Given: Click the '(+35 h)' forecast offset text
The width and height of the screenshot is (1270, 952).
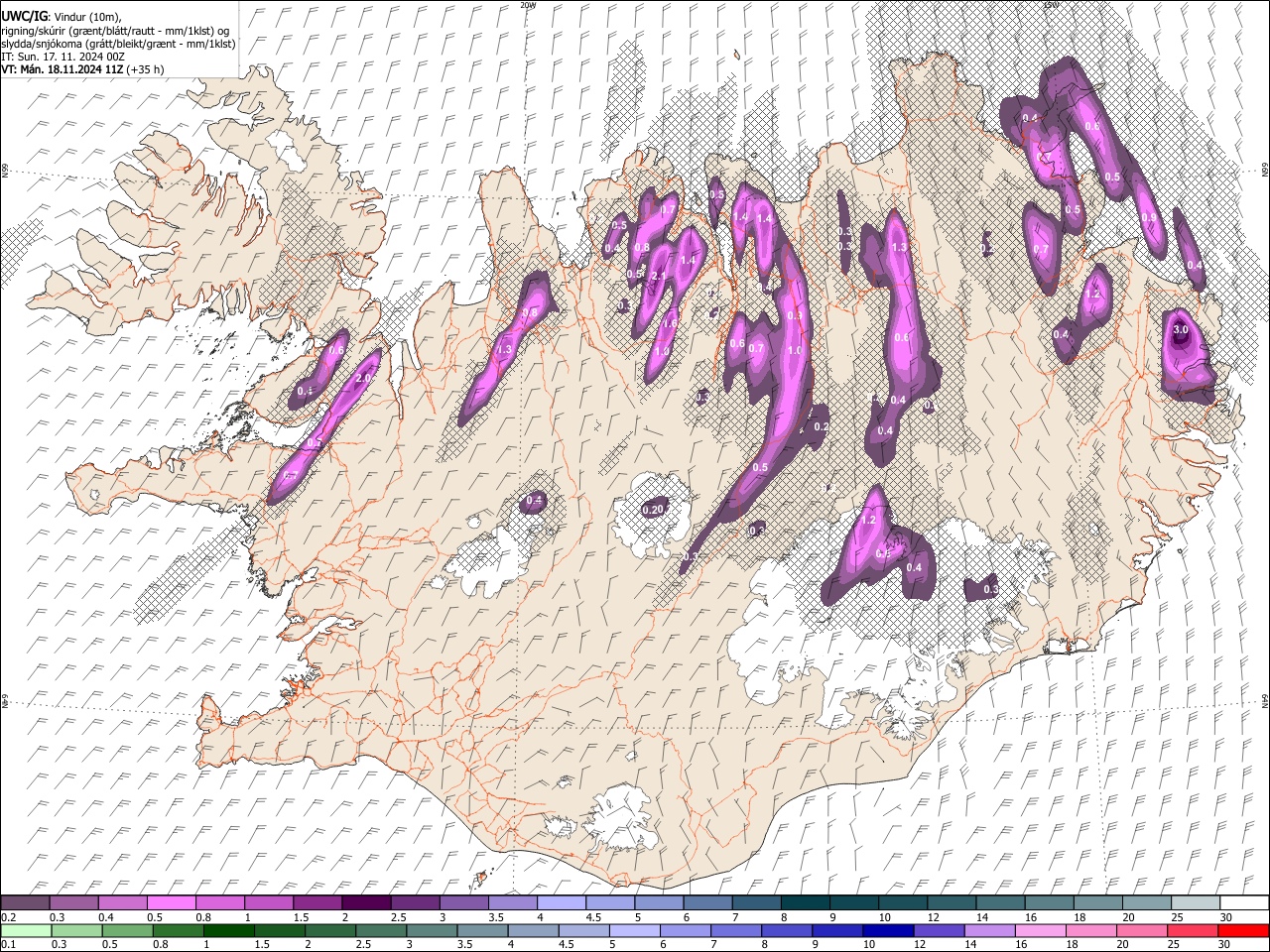Looking at the screenshot, I should pyautogui.click(x=145, y=69).
